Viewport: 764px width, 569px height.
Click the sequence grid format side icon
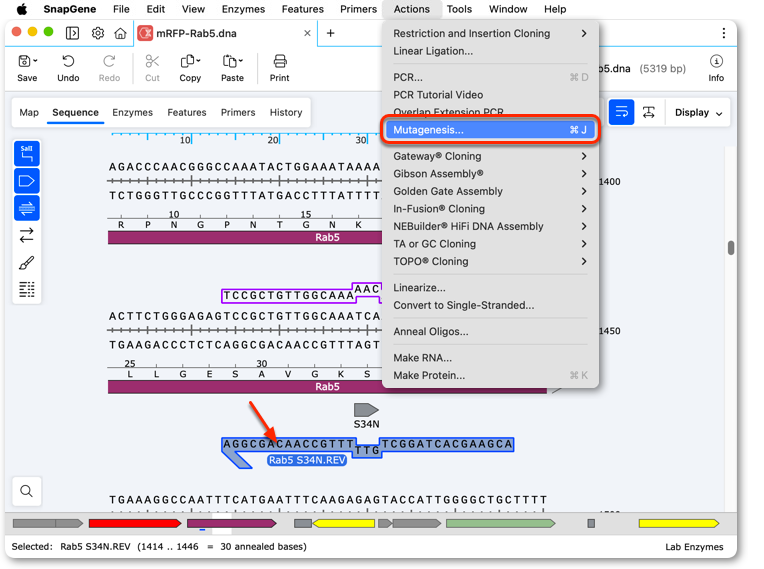point(27,289)
